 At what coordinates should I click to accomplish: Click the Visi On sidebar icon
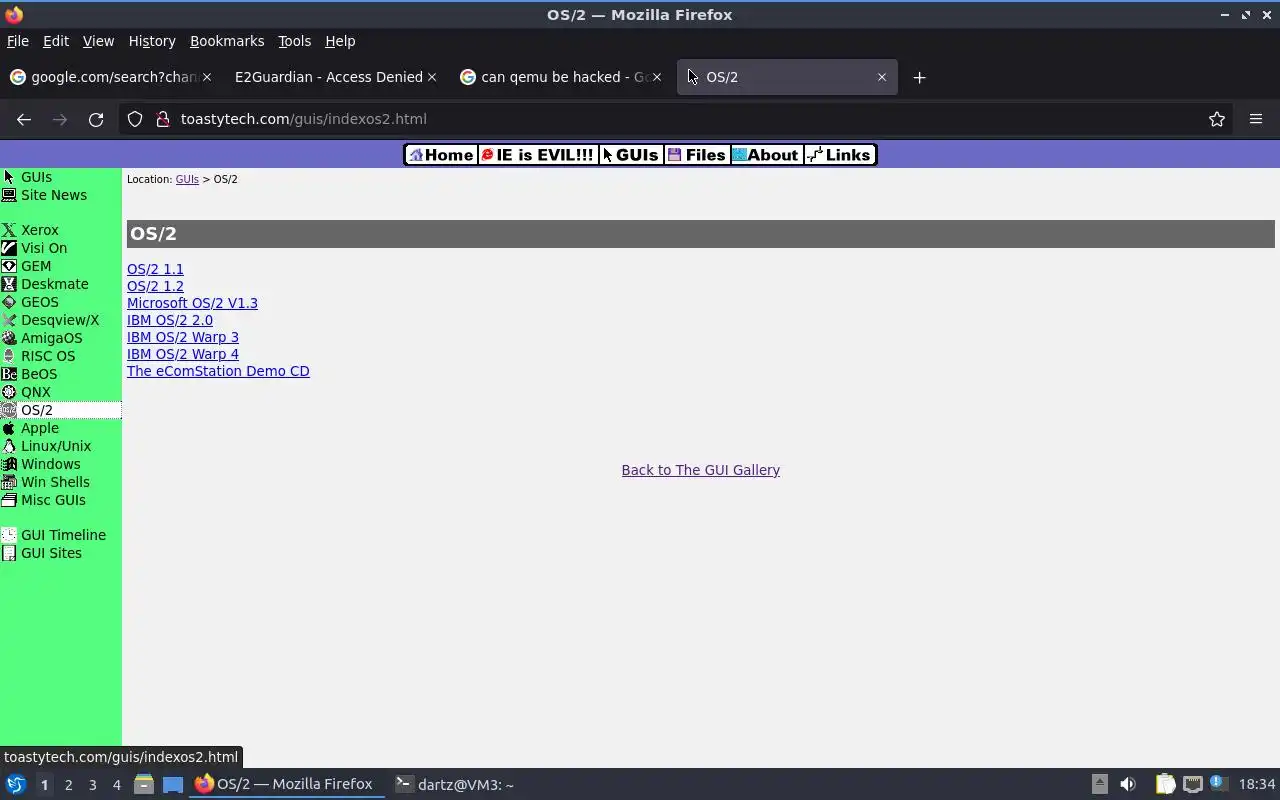pyautogui.click(x=9, y=248)
